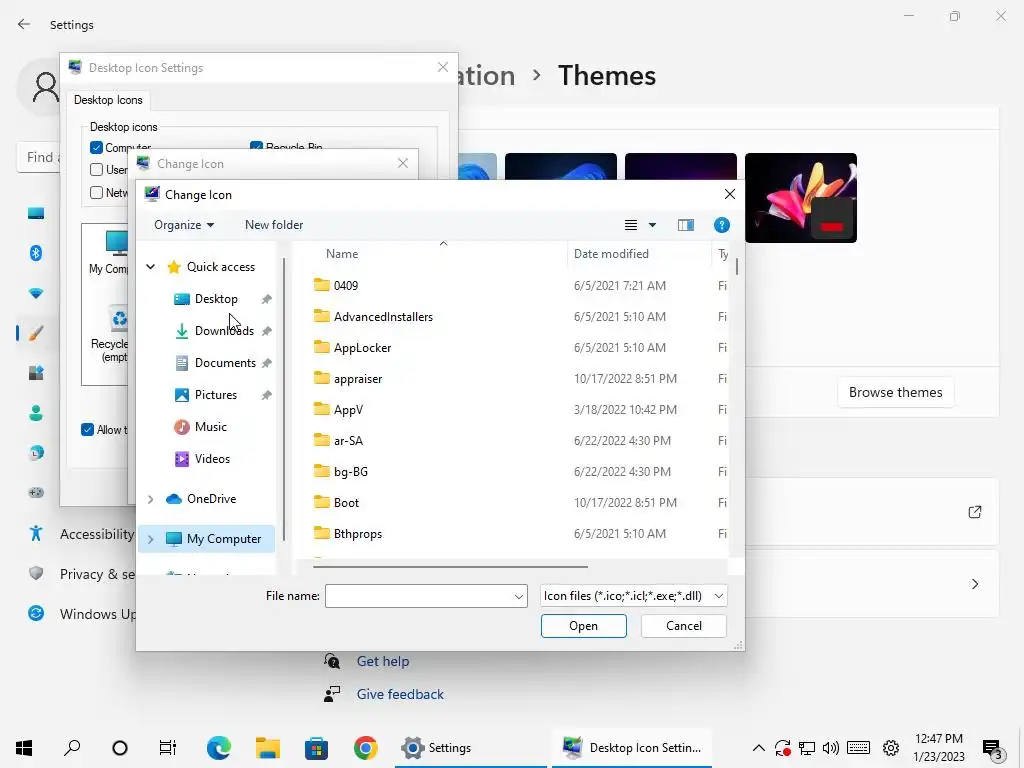Image resolution: width=1024 pixels, height=768 pixels.
Task: Select the AdvancedInstallers folder
Action: point(383,317)
